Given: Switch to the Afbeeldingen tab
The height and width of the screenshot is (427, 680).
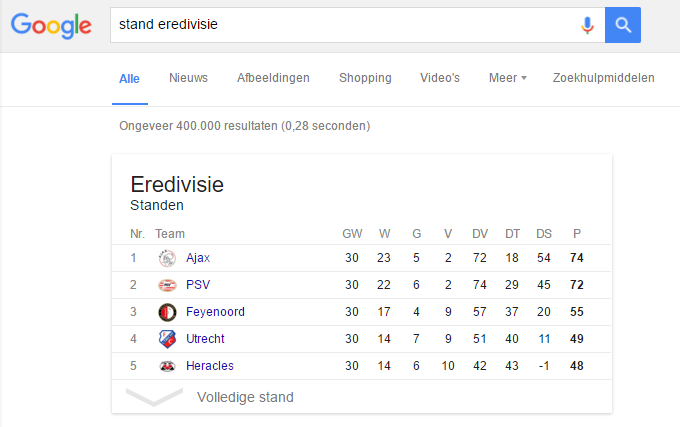Looking at the screenshot, I should pyautogui.click(x=273, y=78).
